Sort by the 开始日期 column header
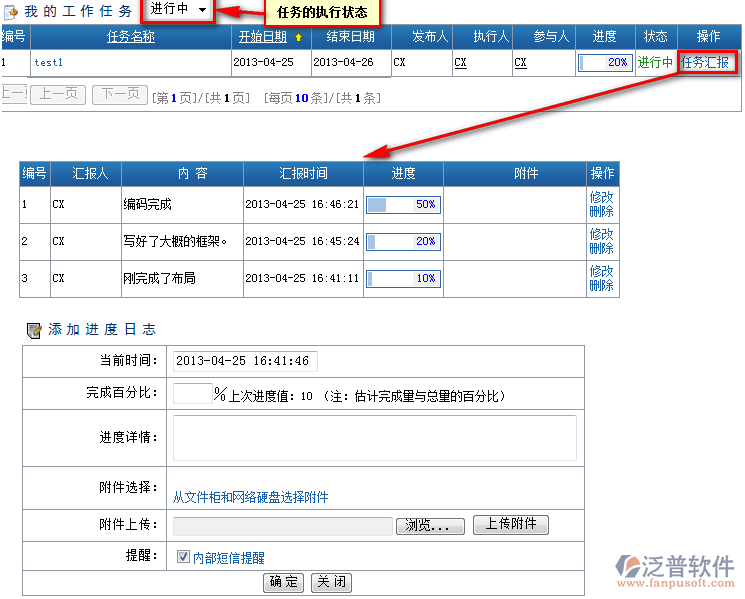This screenshot has width=745, height=599. [x=263, y=37]
